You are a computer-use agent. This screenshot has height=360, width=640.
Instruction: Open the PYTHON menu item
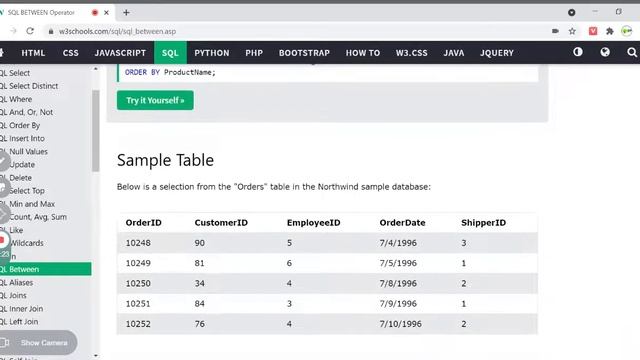[x=212, y=53]
